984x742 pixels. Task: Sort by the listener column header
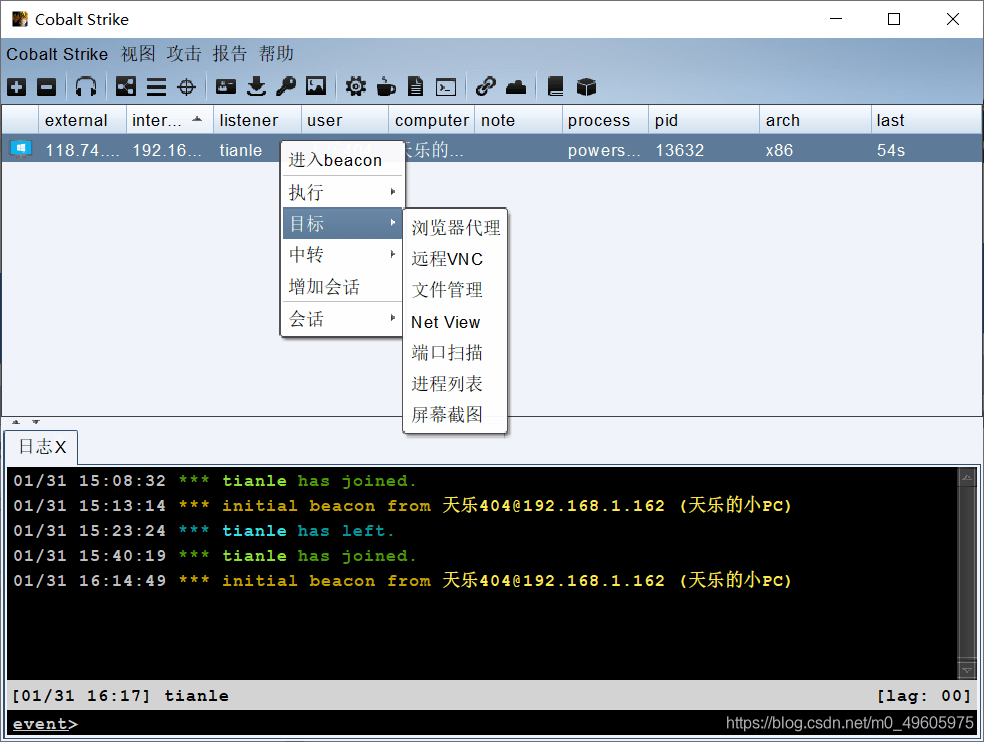pos(257,120)
